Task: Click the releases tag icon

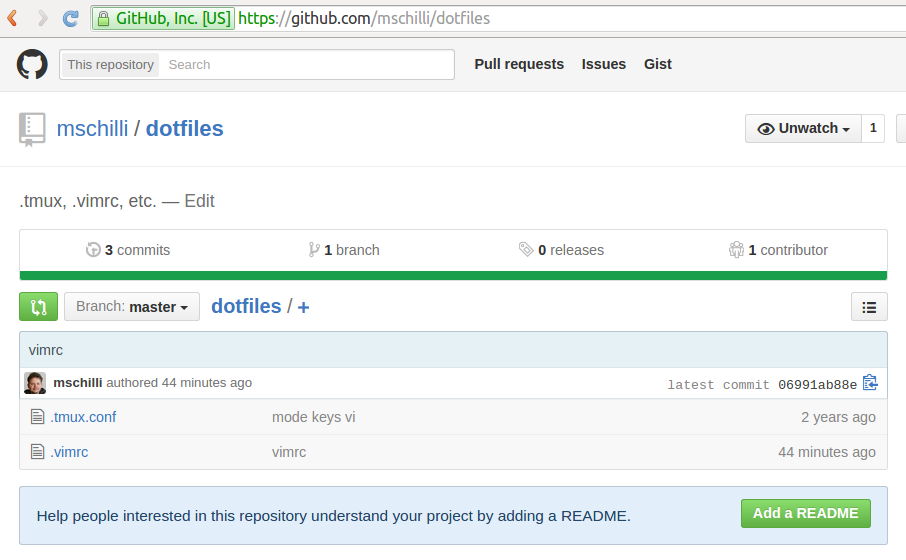Action: 526,249
